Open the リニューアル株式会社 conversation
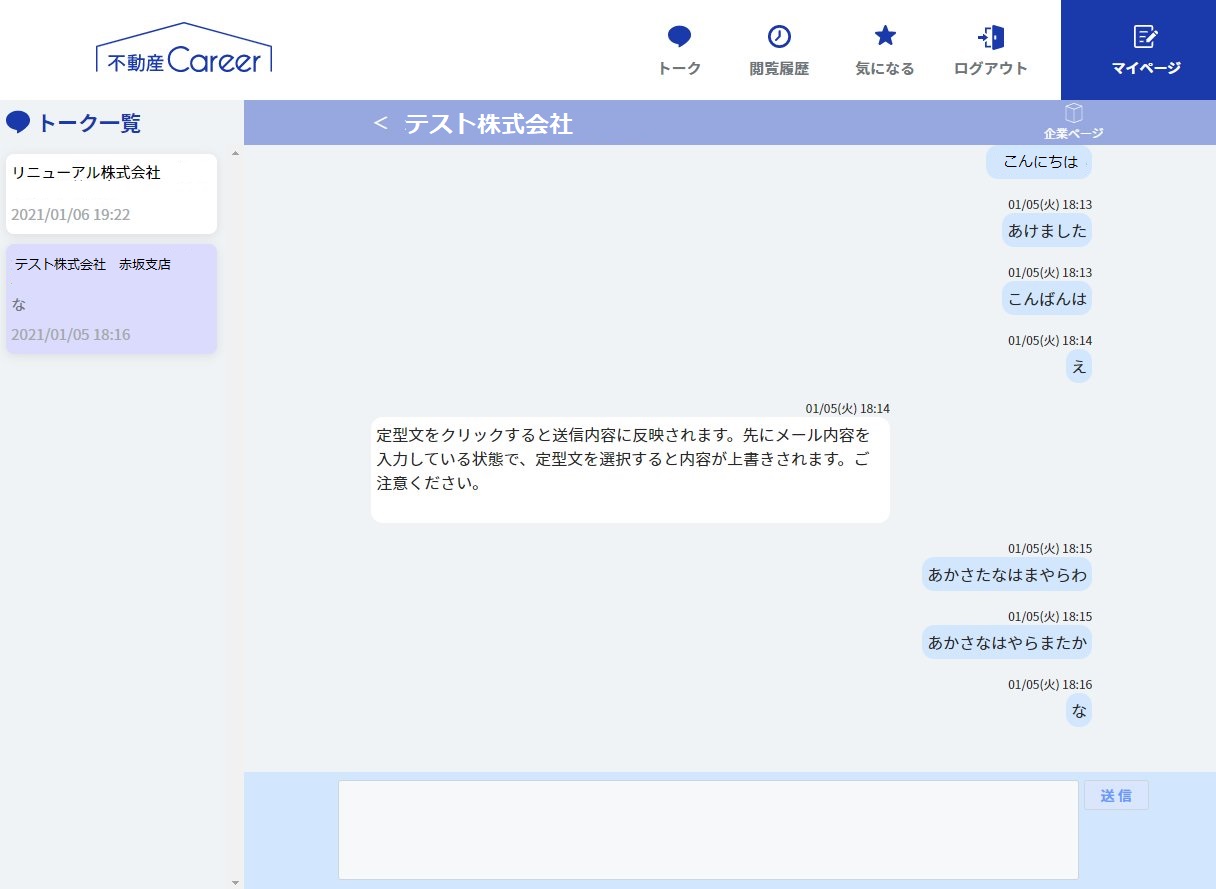The height and width of the screenshot is (889, 1216). pyautogui.click(x=111, y=193)
